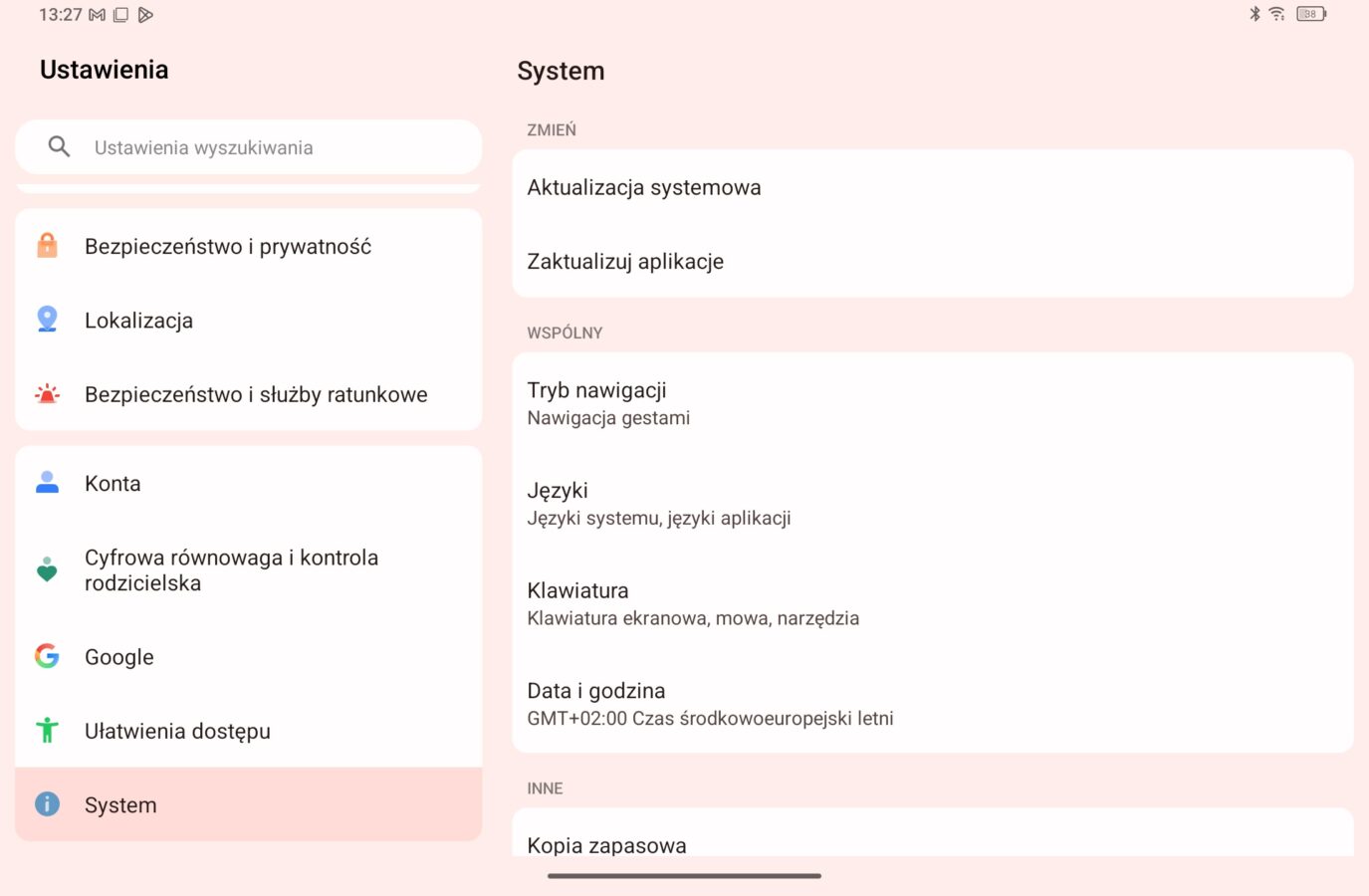Tap the blue Lokalizacja pin icon

[x=47, y=319]
